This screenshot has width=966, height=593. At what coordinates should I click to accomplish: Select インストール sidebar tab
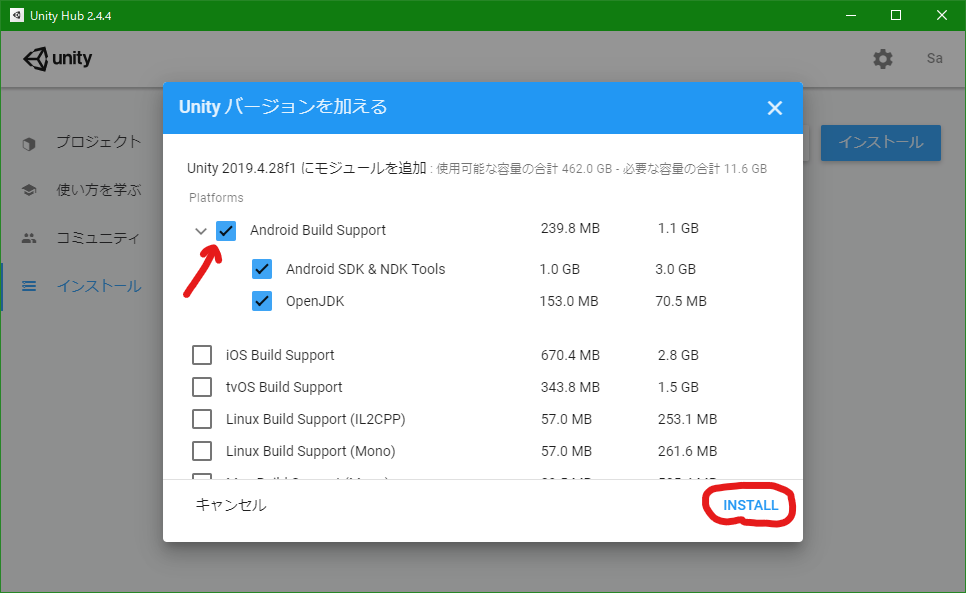[x=99, y=286]
